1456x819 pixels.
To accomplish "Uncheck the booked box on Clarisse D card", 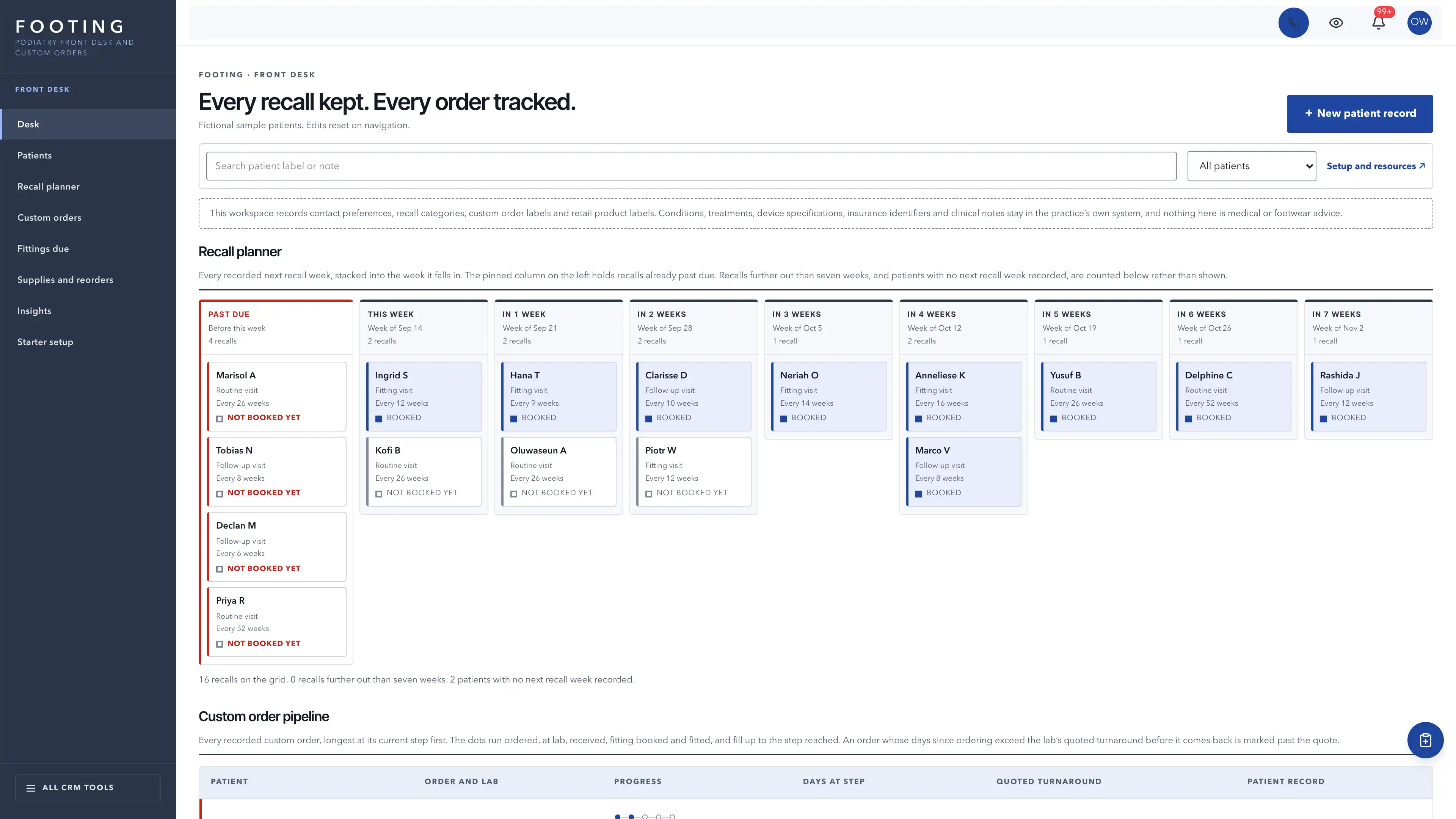I will (649, 418).
